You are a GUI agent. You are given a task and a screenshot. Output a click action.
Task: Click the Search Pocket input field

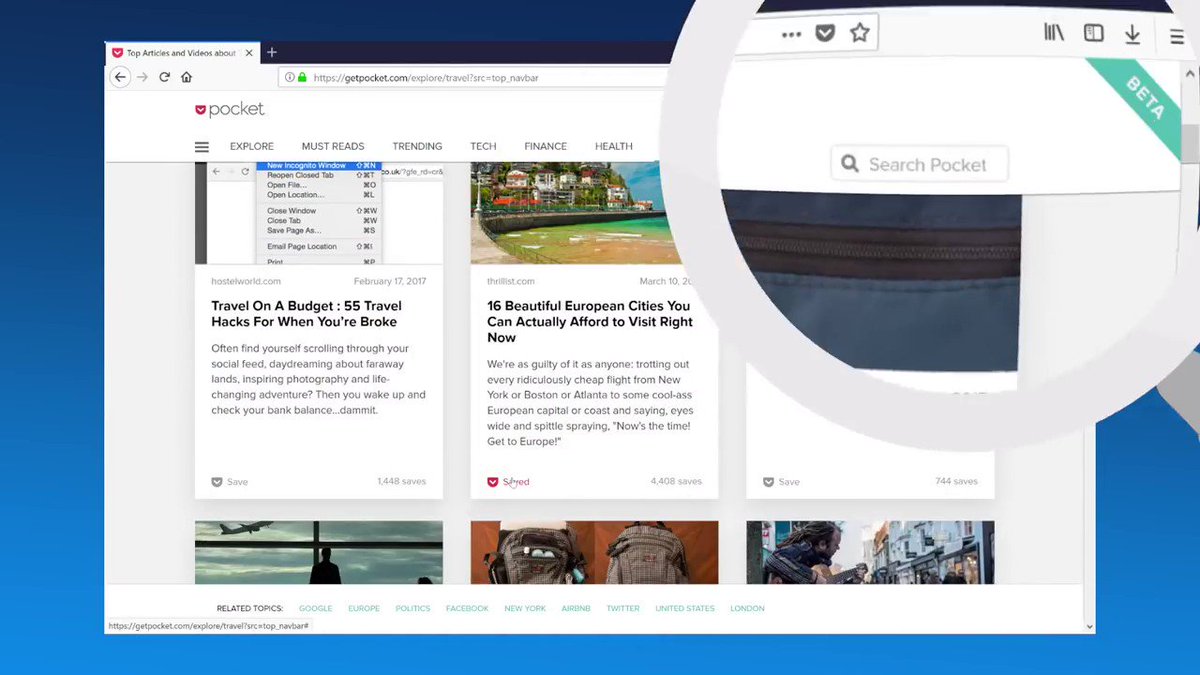(x=919, y=164)
